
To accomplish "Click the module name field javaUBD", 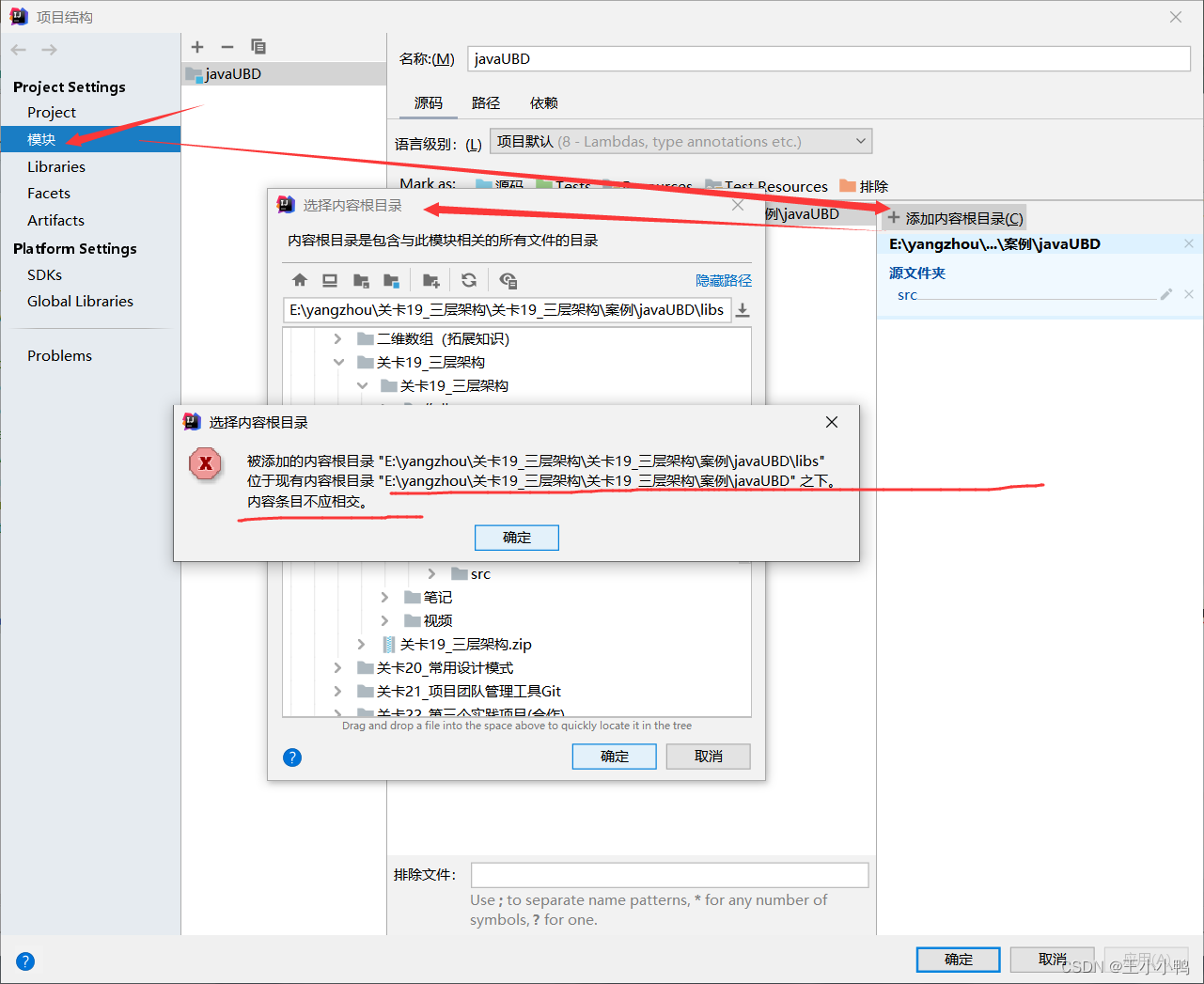I will 829,58.
